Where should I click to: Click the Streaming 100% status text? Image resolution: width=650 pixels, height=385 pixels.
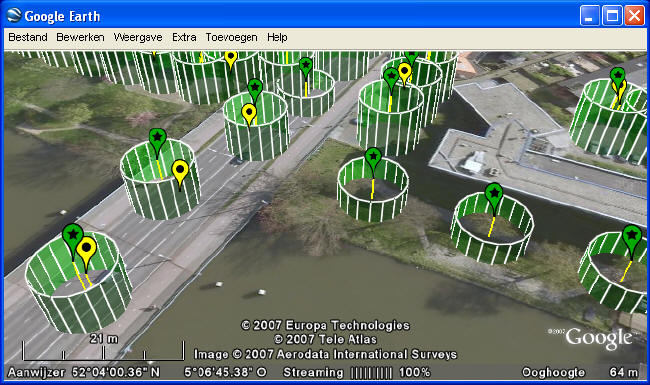point(357,372)
